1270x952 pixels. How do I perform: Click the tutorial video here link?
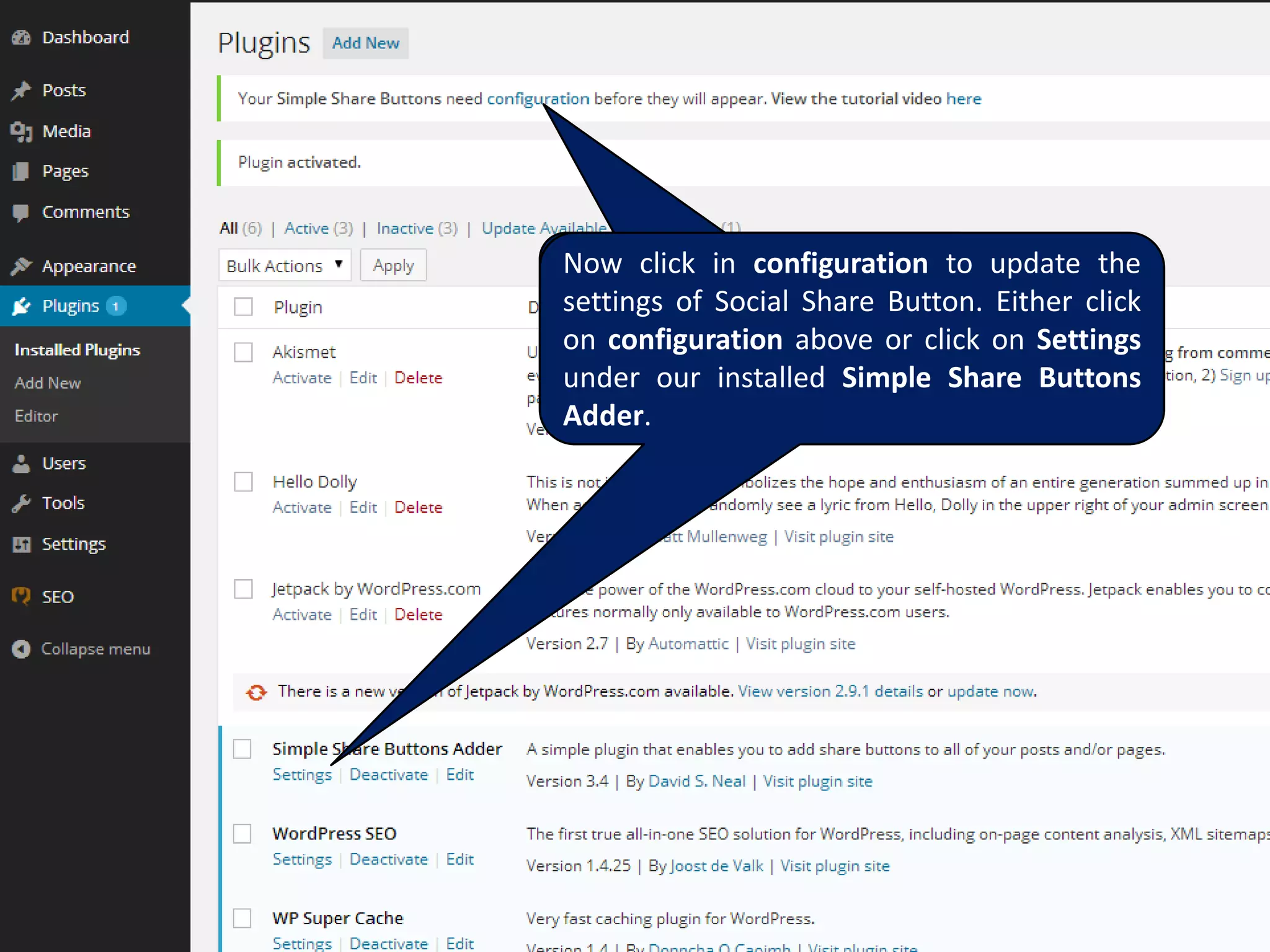tap(964, 99)
